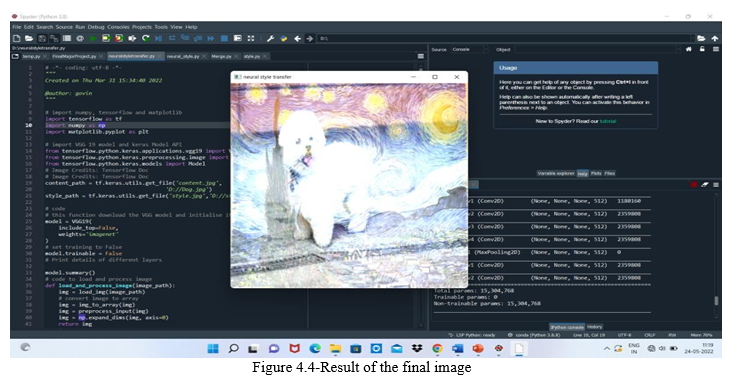The image size is (747, 383).
Task: Switch to the neural_style.py editor tab
Action: pyautogui.click(x=183, y=56)
